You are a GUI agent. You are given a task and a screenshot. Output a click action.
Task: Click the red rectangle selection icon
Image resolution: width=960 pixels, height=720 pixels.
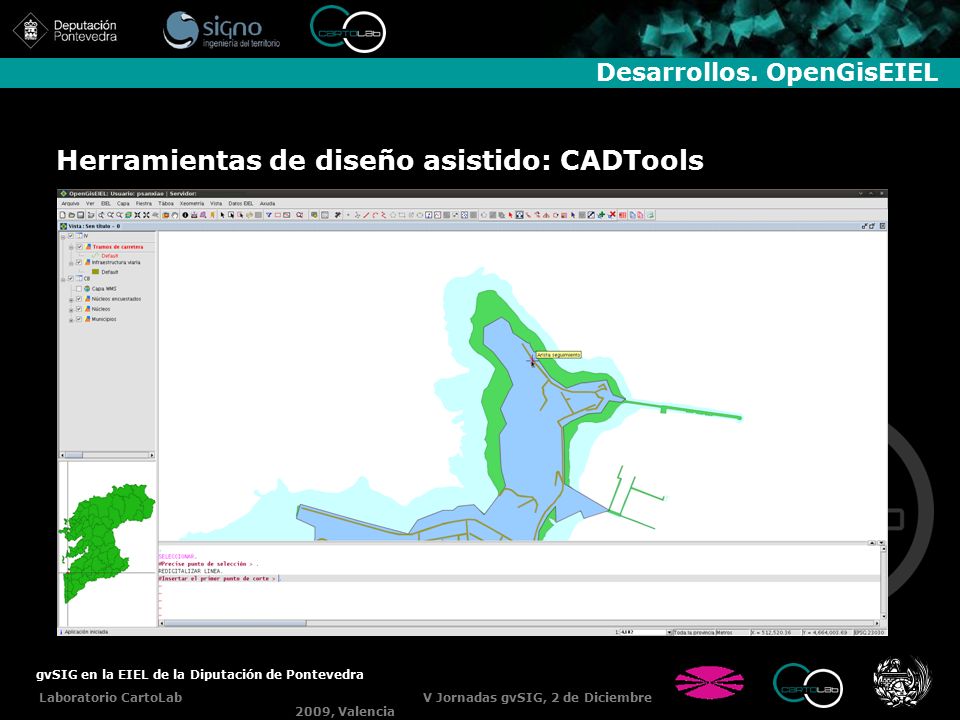coord(277,215)
